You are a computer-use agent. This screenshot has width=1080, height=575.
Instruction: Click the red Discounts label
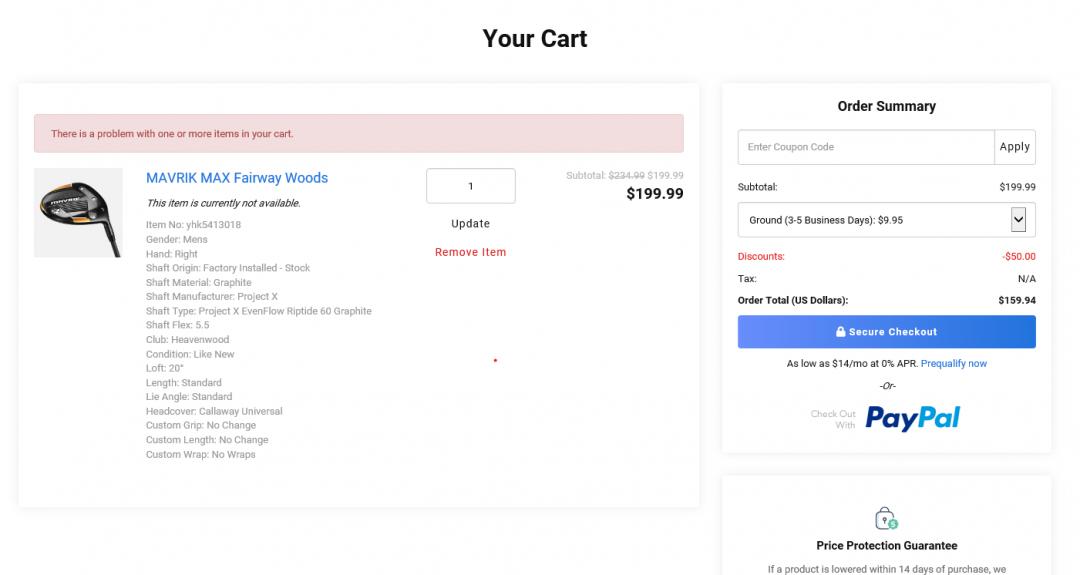[x=761, y=256]
